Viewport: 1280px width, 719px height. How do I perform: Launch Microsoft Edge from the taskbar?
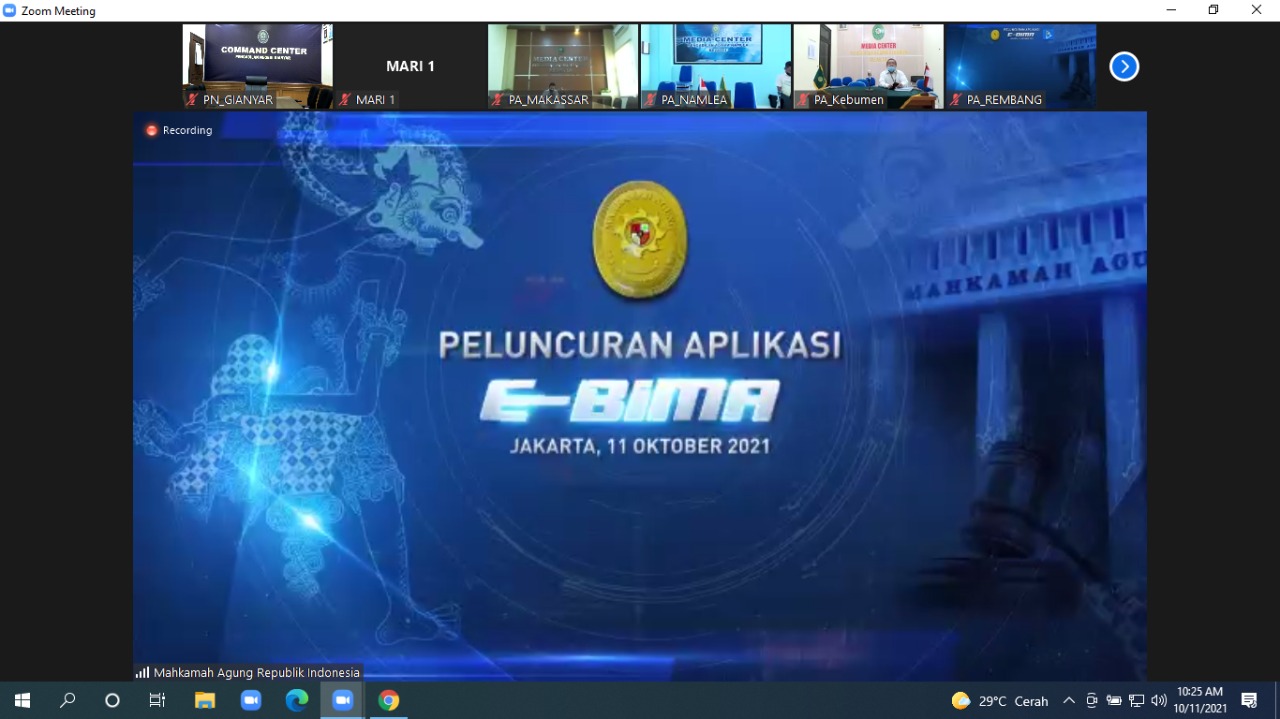(x=297, y=701)
